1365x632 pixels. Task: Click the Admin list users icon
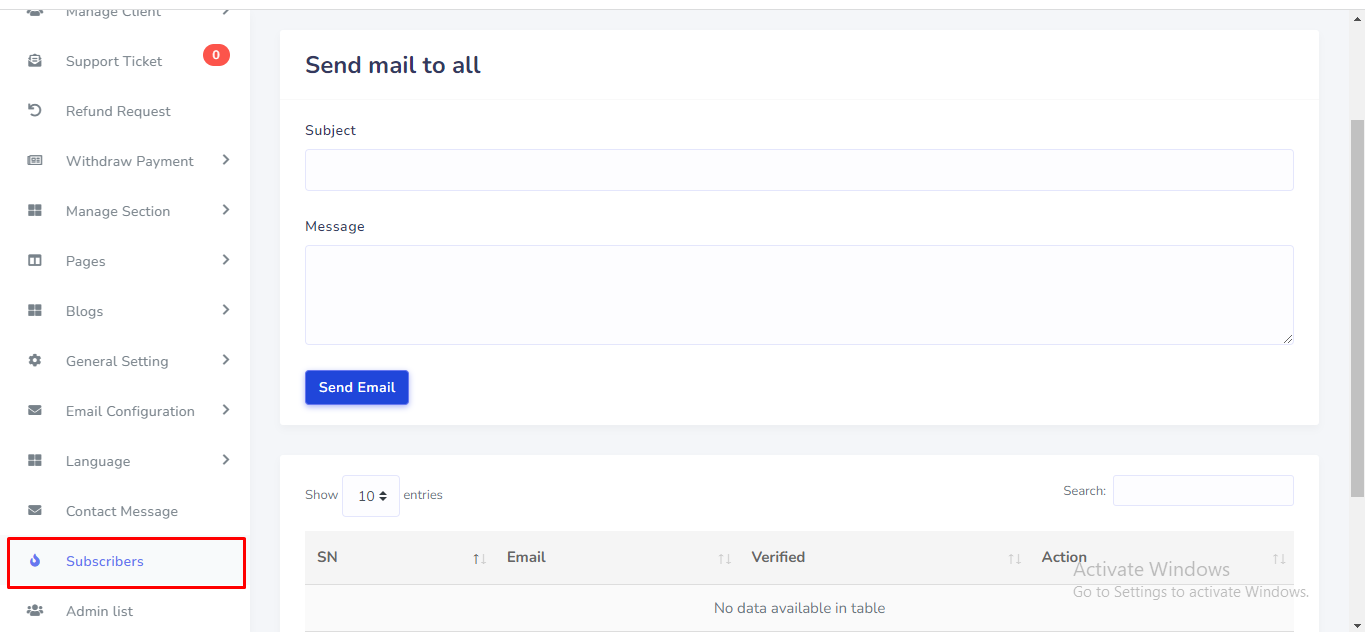pos(35,611)
